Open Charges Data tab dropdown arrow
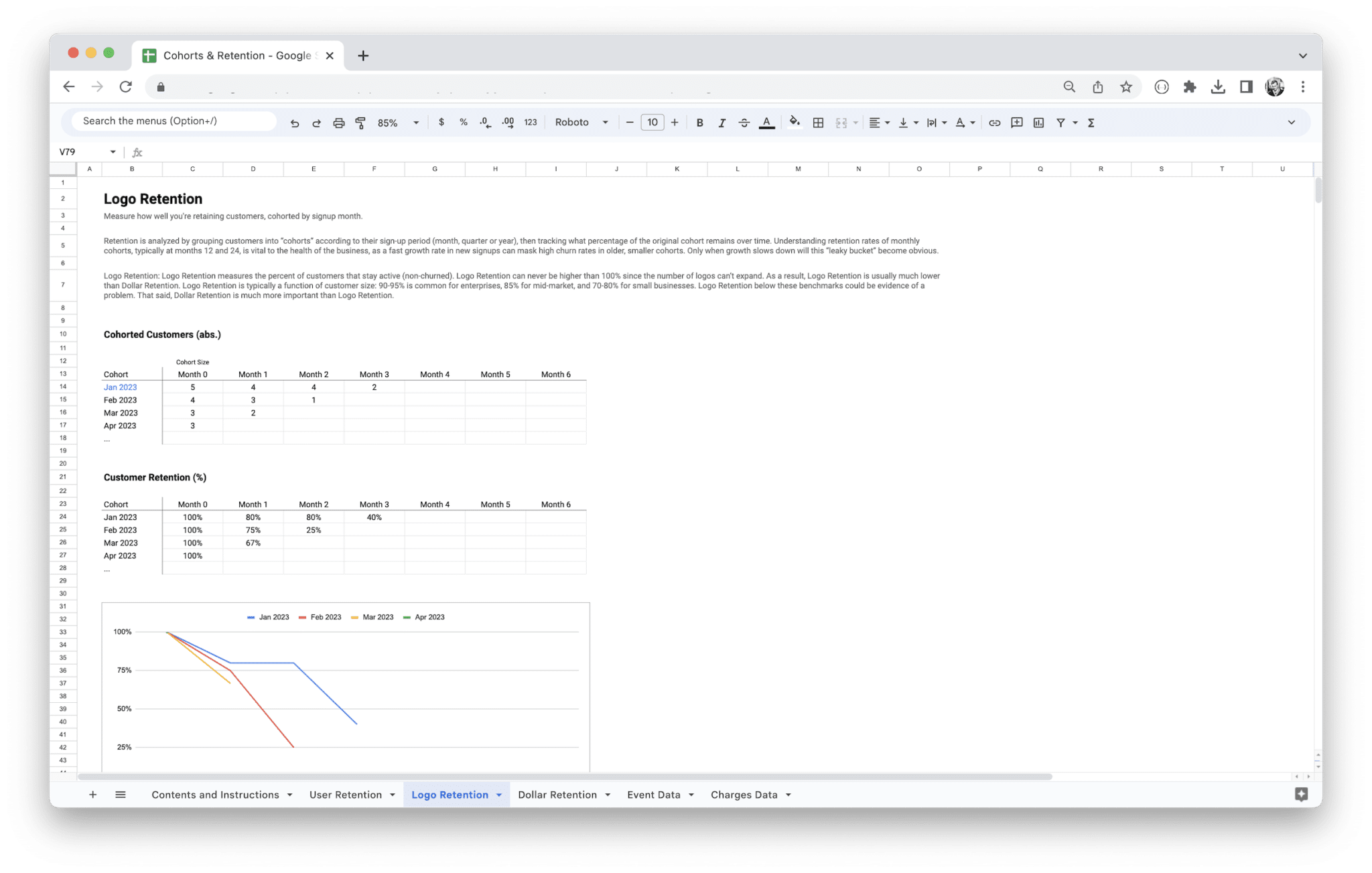 pos(788,795)
